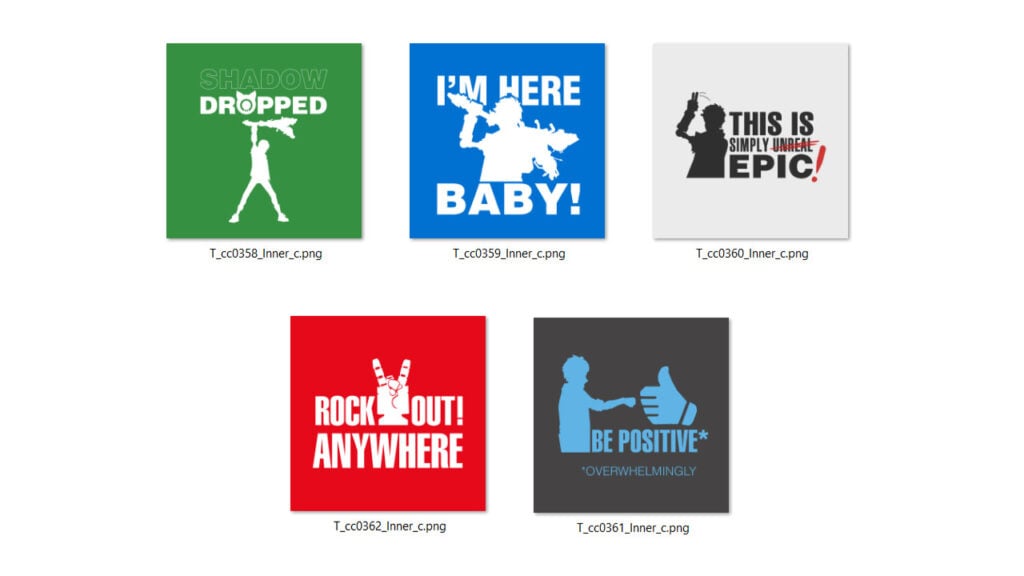1024x576 pixels.
Task: Click the dark silhouette figure beside THIS IS
Action: pyautogui.click(x=702, y=136)
